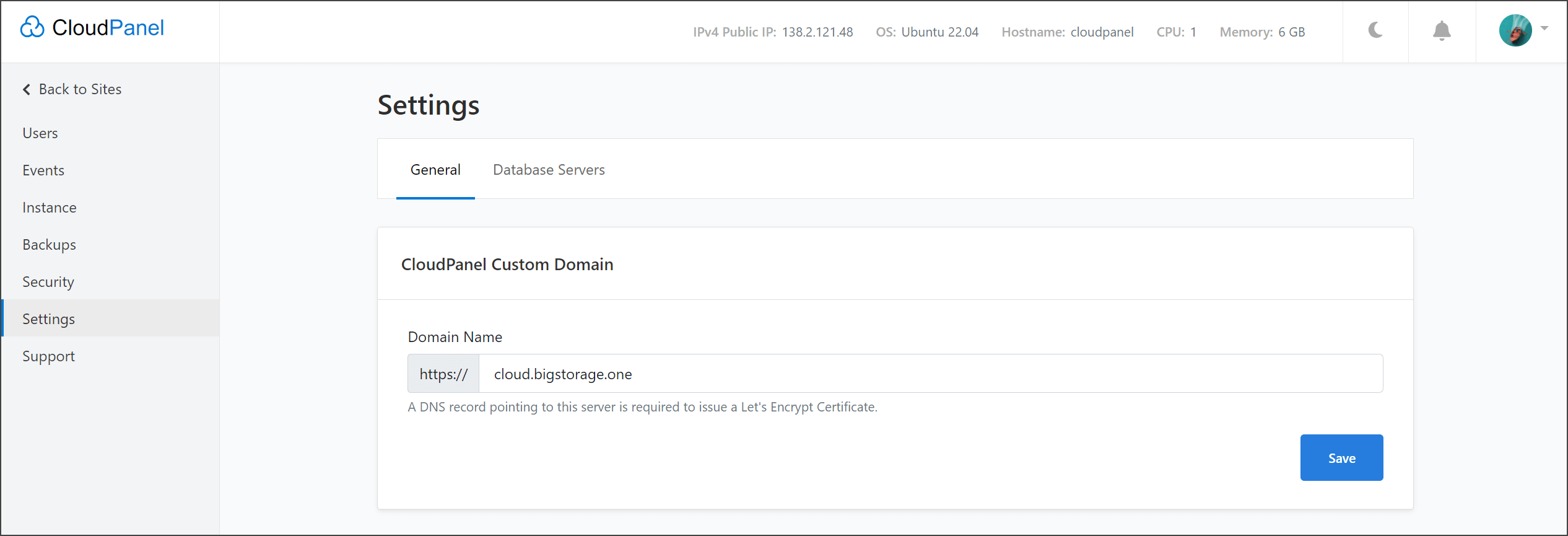Open Users in the sidebar
This screenshot has height=536, width=1568.
pyautogui.click(x=40, y=133)
